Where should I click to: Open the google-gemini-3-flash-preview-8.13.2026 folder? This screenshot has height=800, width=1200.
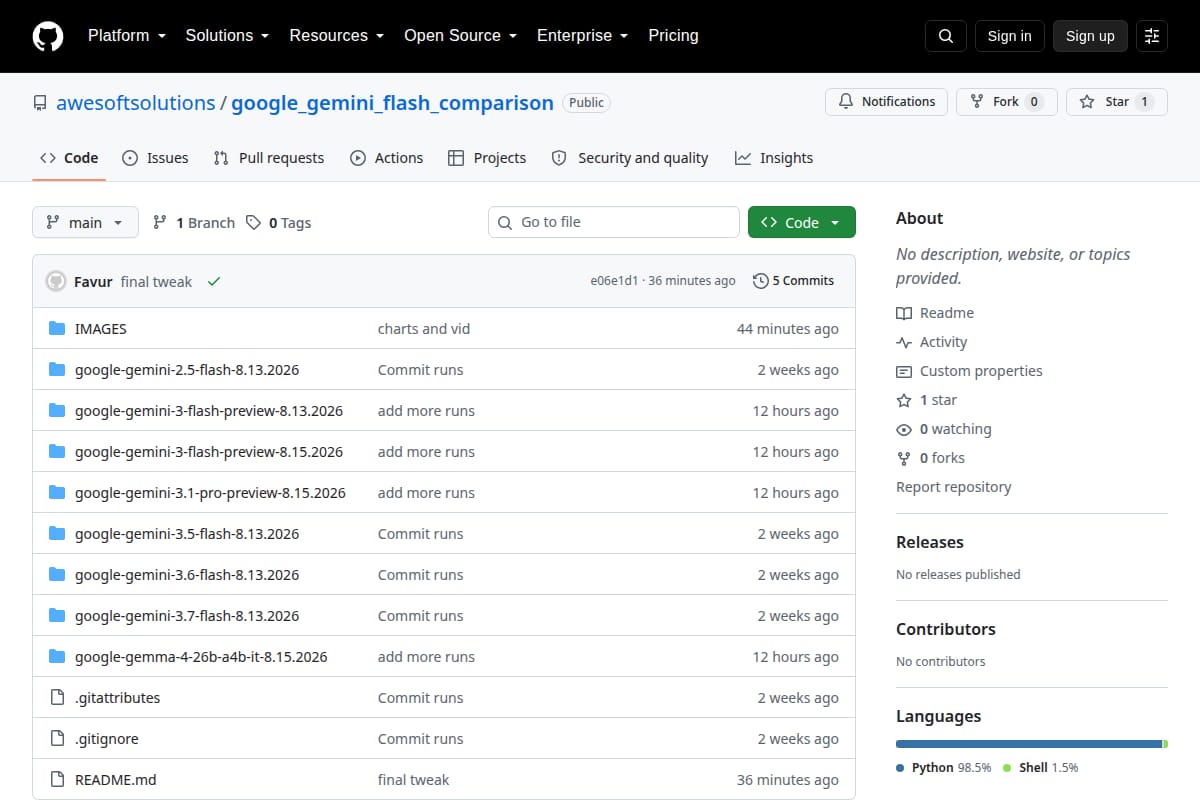click(209, 411)
